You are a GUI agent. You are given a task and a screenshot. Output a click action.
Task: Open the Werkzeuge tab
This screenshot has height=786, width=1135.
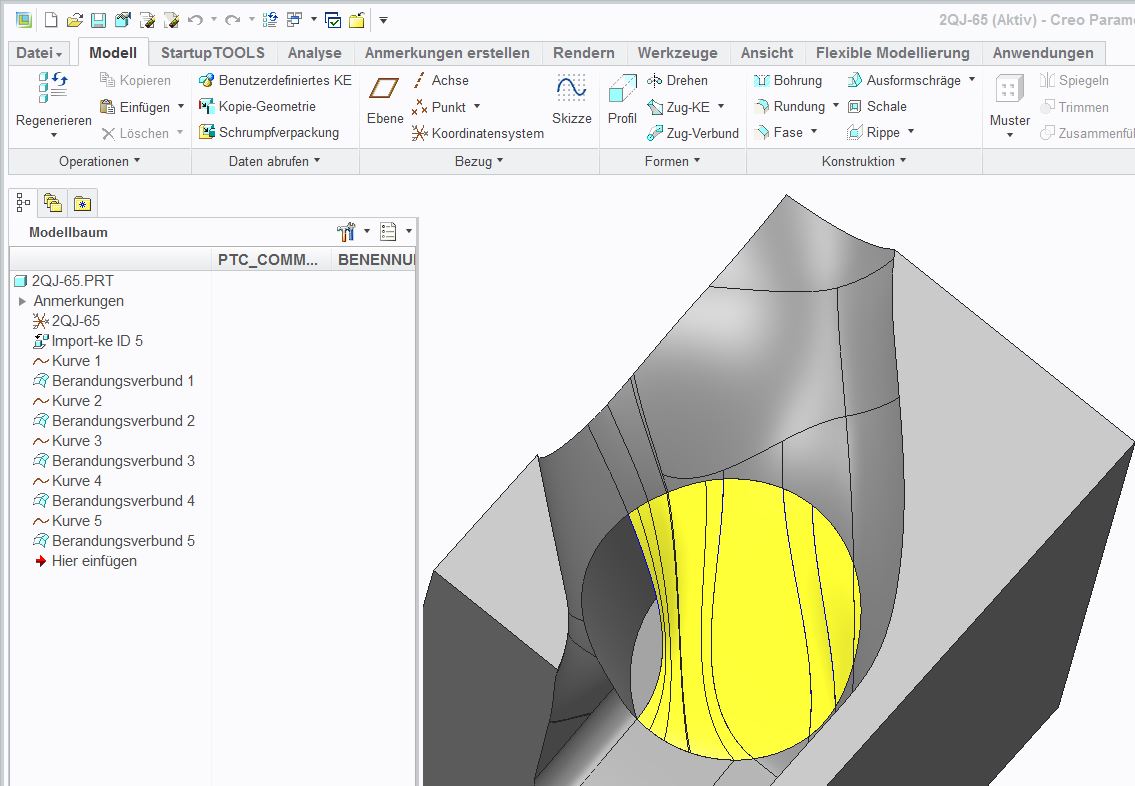click(678, 53)
